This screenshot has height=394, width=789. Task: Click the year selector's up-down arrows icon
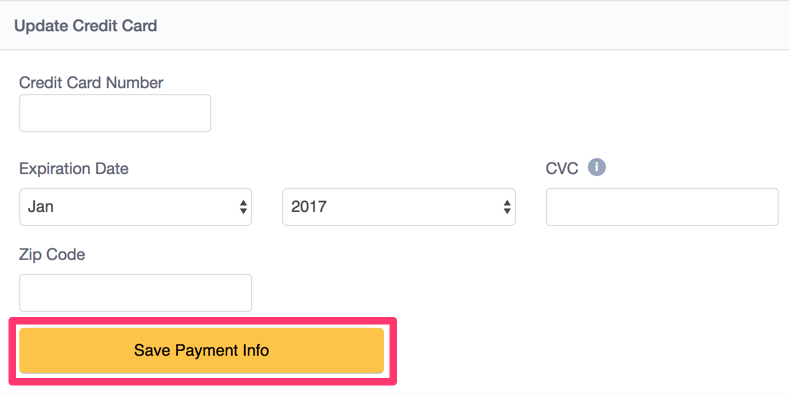(507, 207)
